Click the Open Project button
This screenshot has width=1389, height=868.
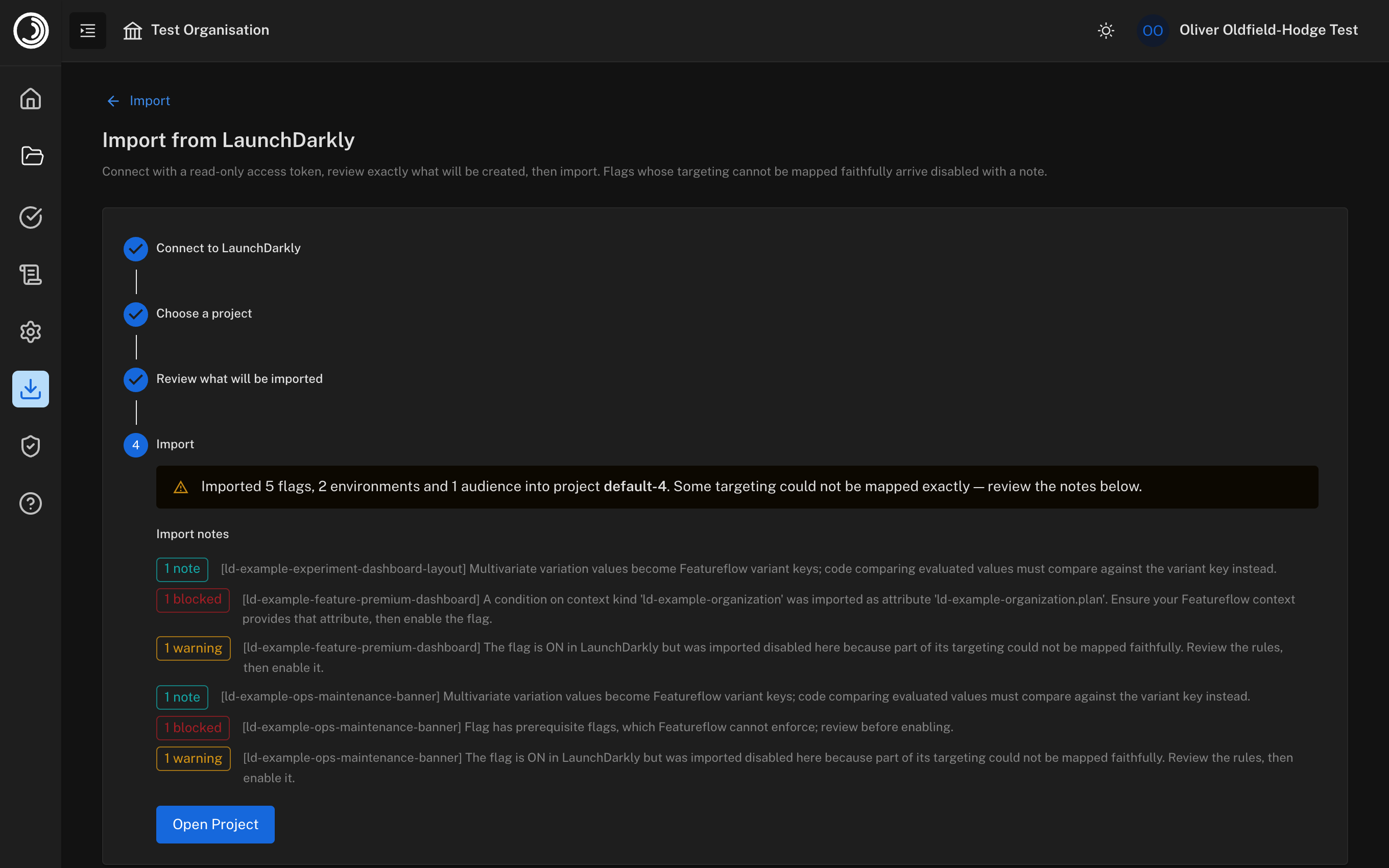click(215, 825)
